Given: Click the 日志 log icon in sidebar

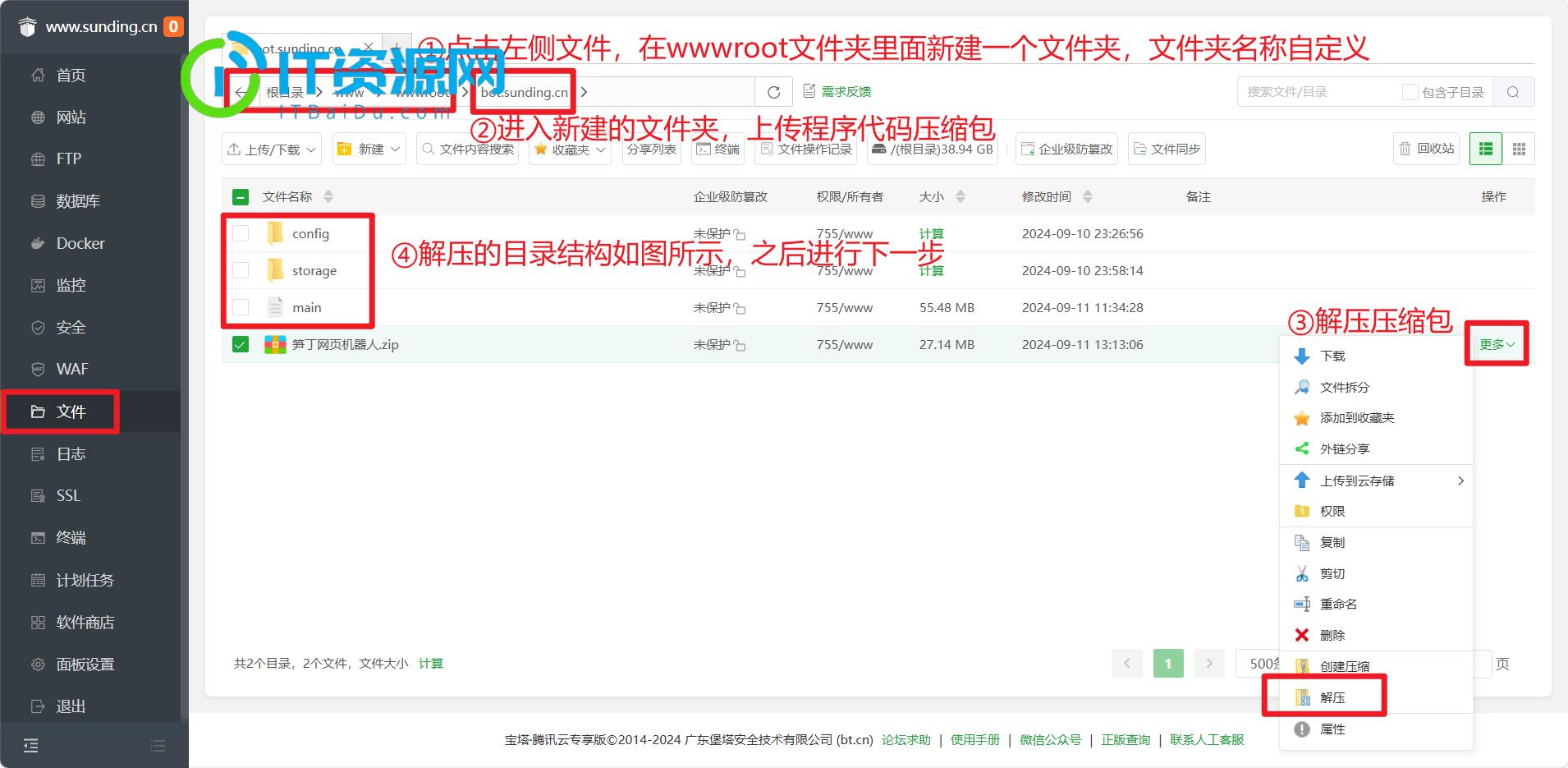Looking at the screenshot, I should tap(38, 453).
